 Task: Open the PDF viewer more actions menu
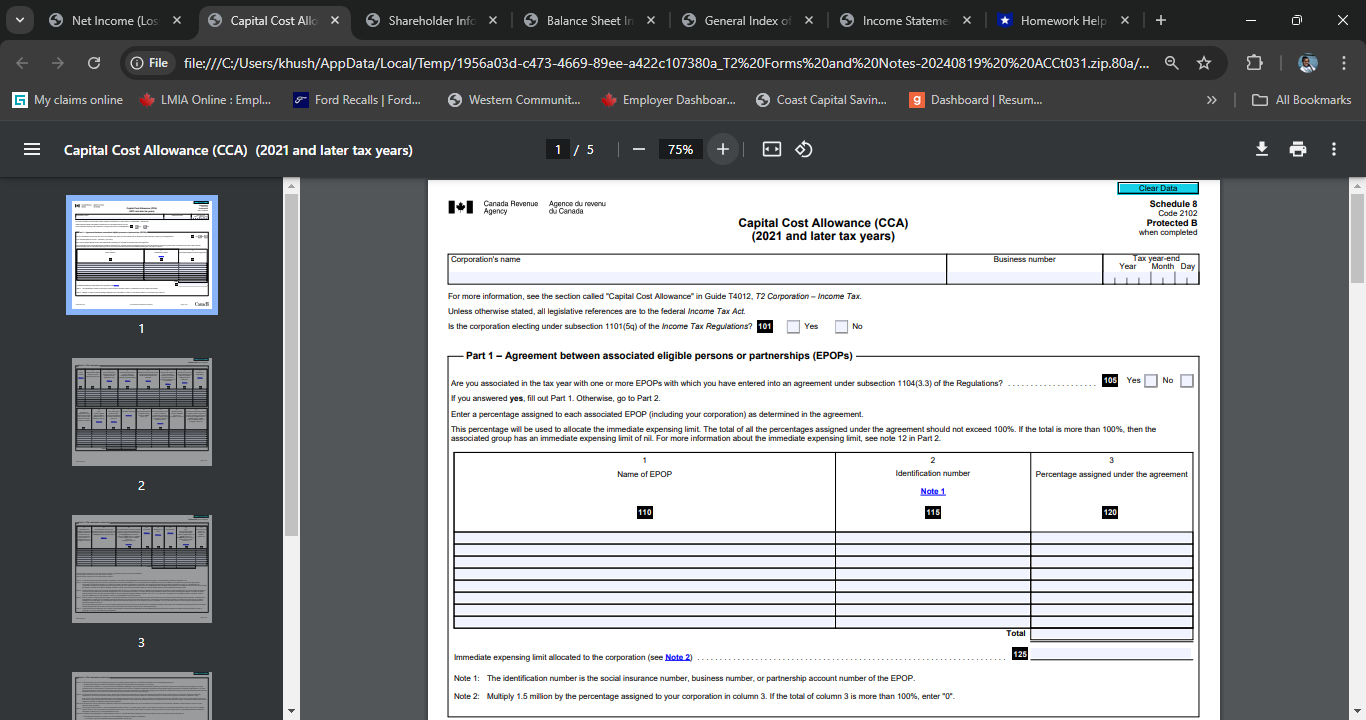coord(1334,149)
